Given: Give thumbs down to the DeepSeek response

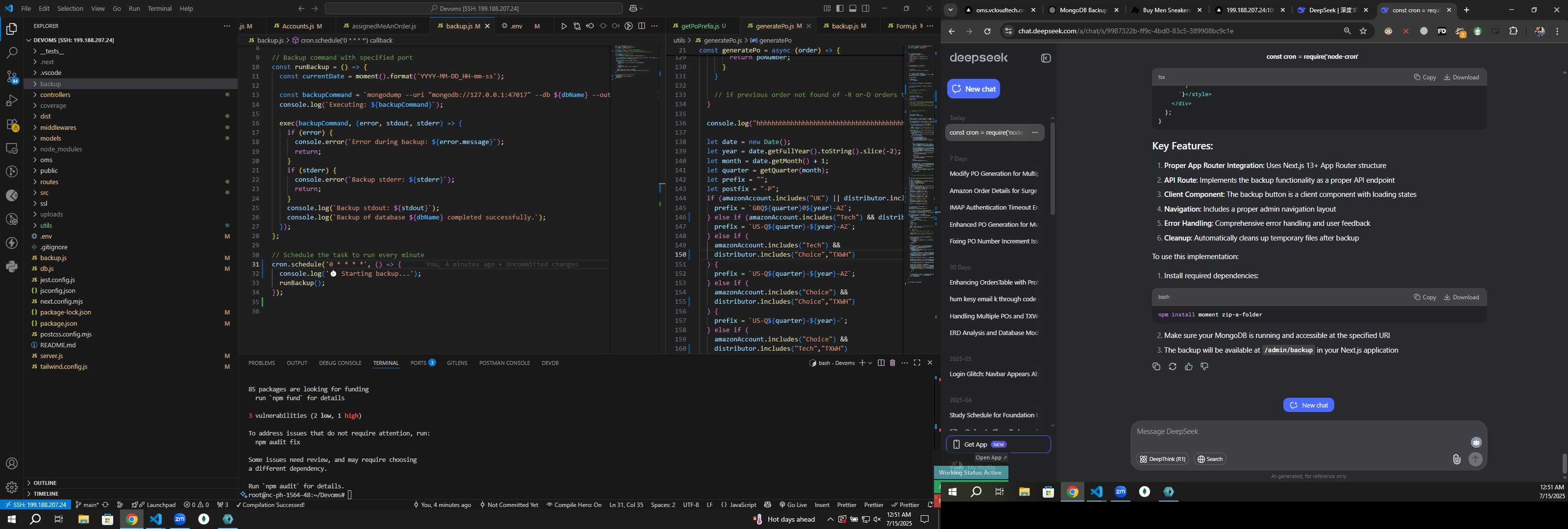Looking at the screenshot, I should click(x=1204, y=366).
